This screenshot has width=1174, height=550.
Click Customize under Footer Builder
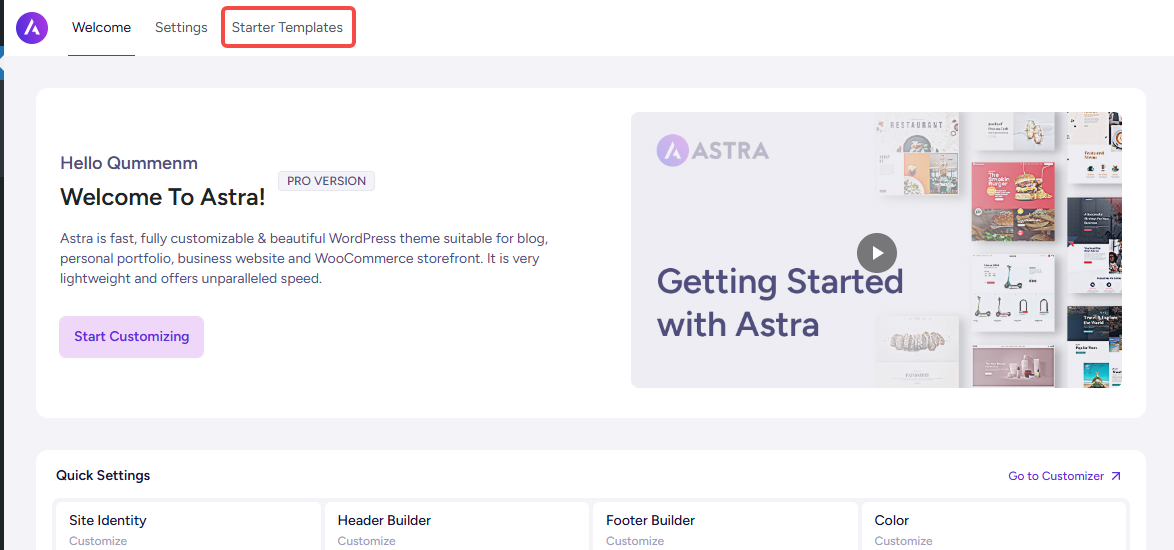[635, 541]
